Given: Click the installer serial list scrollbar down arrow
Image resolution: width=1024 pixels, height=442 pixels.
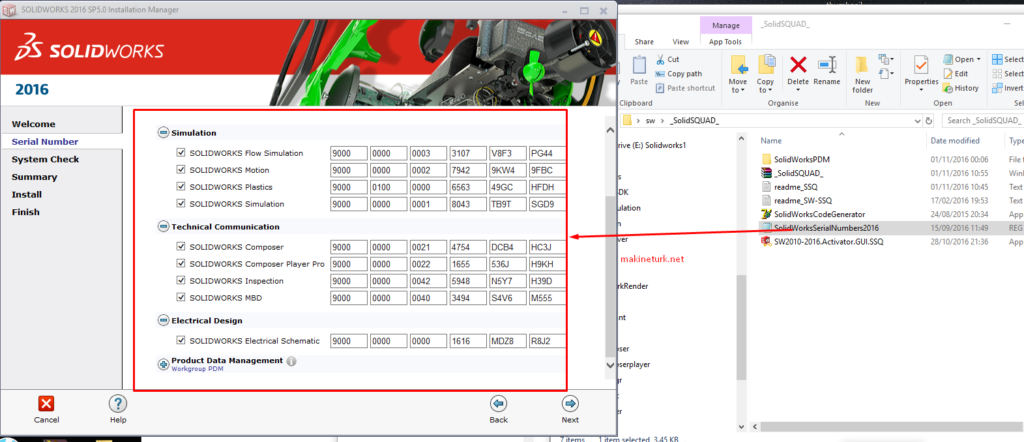Looking at the screenshot, I should [611, 364].
